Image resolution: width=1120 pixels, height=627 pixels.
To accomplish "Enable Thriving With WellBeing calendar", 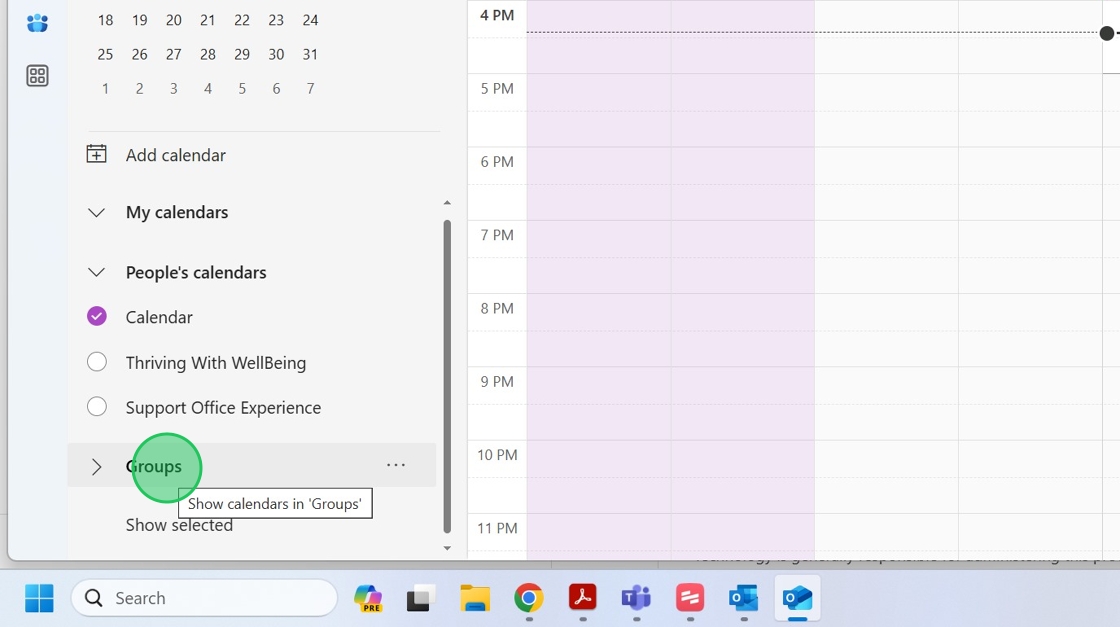I will [x=97, y=362].
